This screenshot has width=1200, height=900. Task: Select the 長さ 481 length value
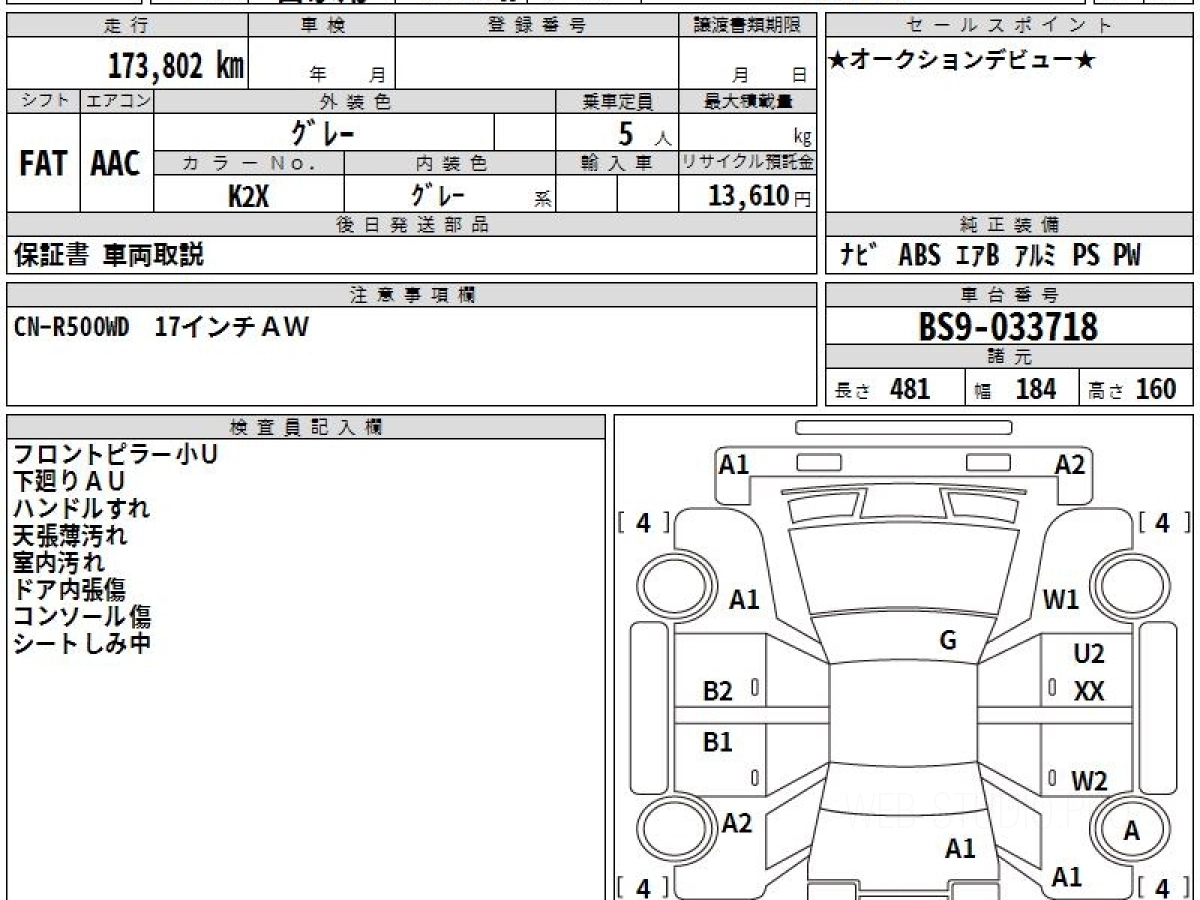882,389
